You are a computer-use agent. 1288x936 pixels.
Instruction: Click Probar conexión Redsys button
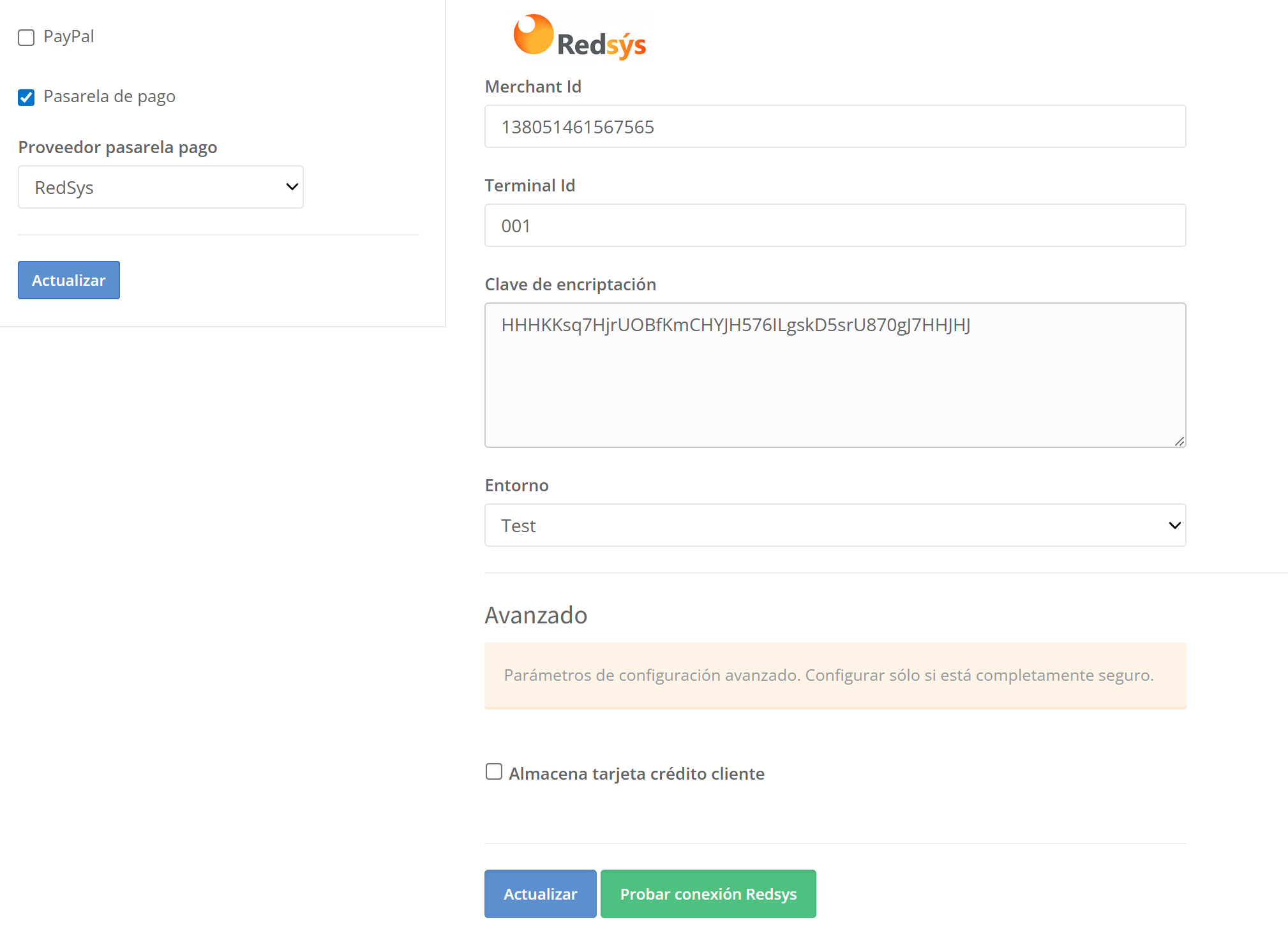[708, 894]
